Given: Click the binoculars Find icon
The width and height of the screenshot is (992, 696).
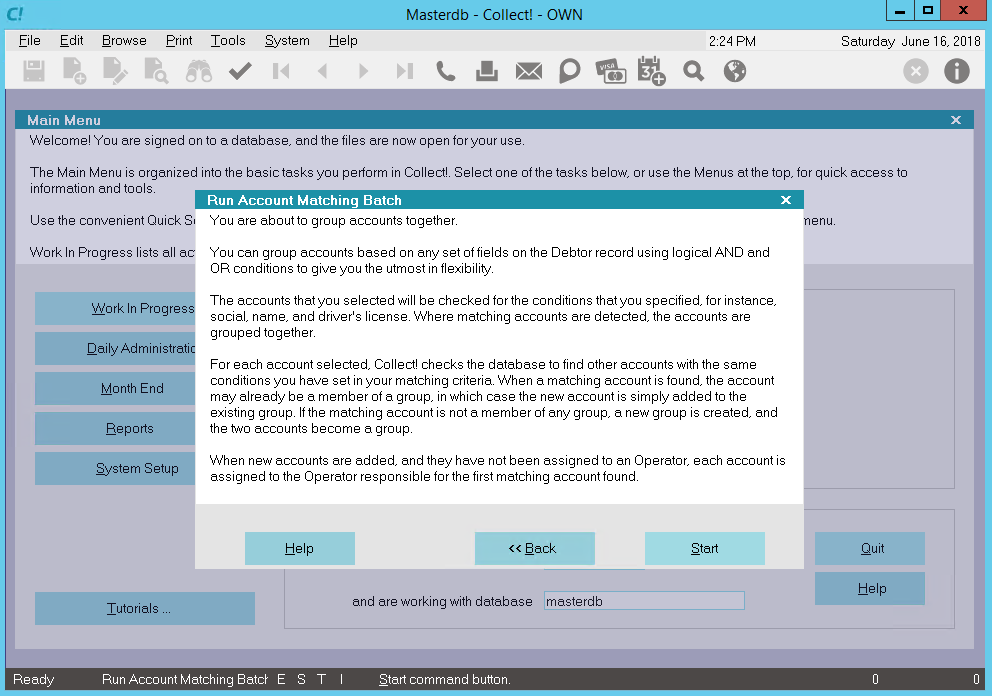Looking at the screenshot, I should coord(199,71).
